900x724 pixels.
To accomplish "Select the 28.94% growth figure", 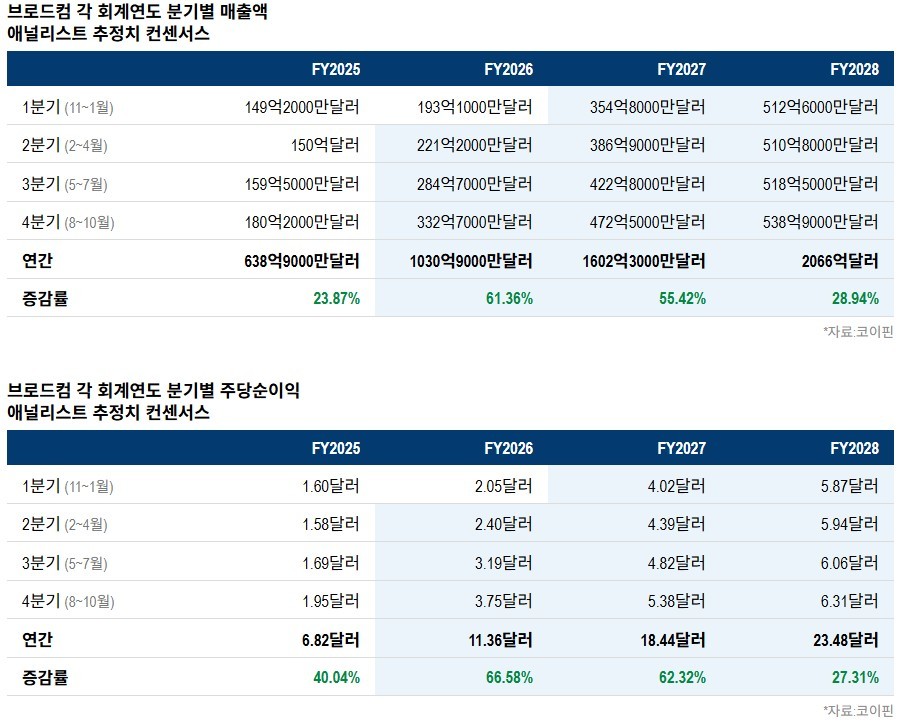I will point(855,299).
